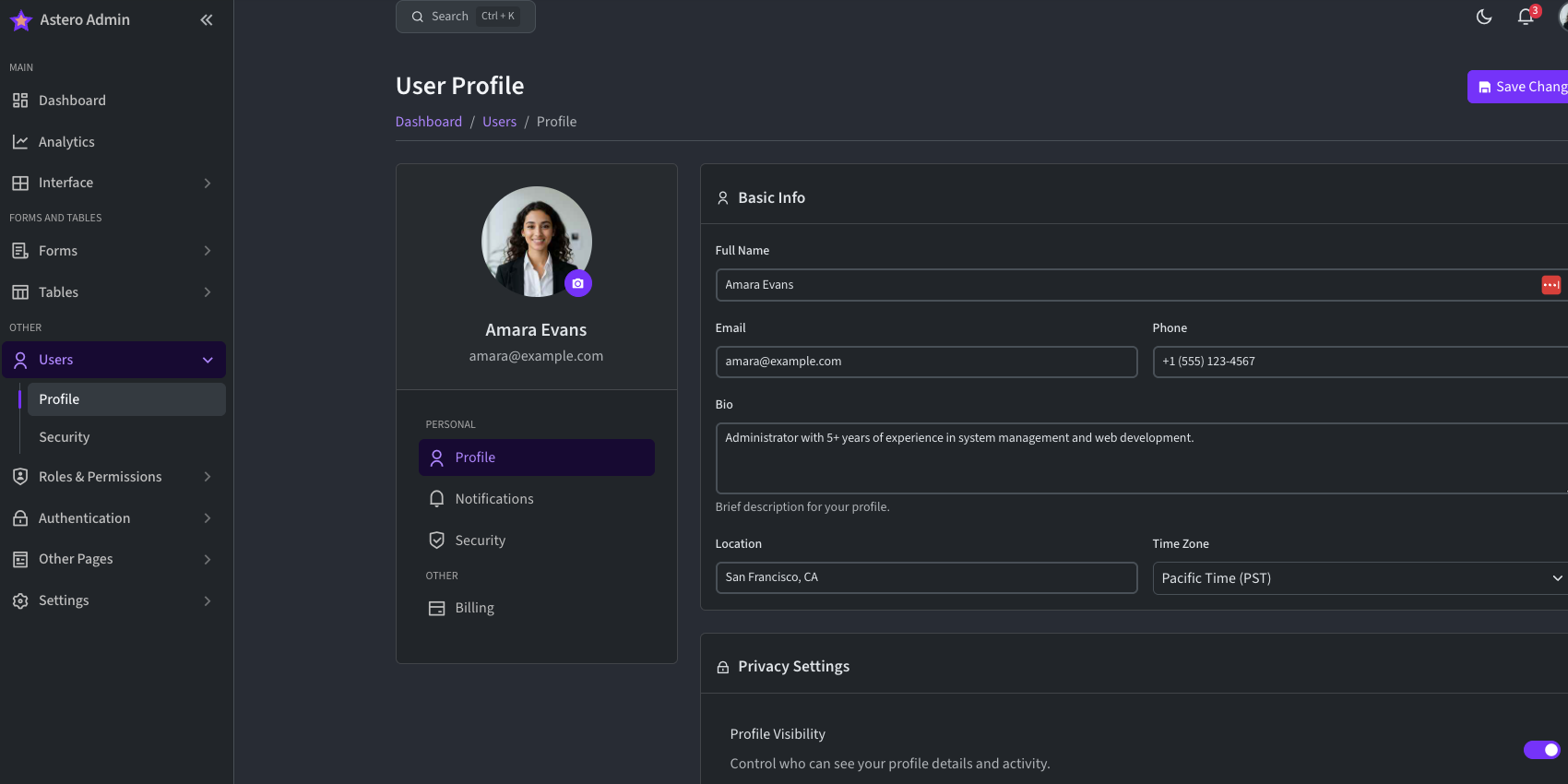Follow the Dashboard breadcrumb link
This screenshot has height=784, width=1568.
click(429, 122)
